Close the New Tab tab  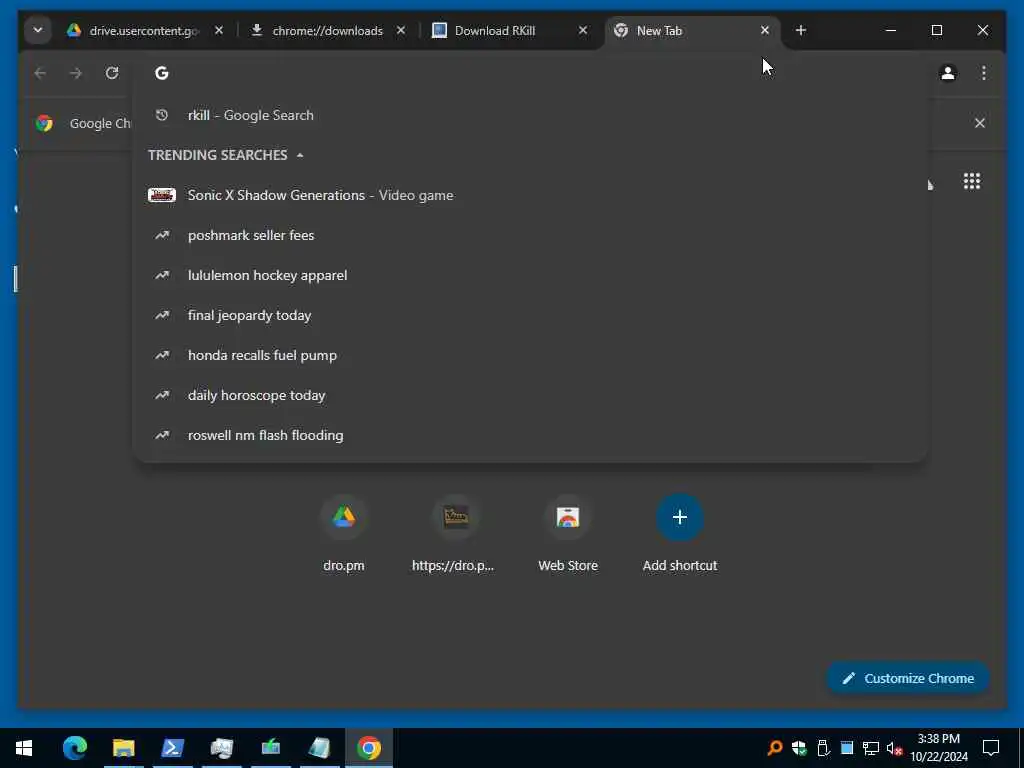[x=765, y=30]
